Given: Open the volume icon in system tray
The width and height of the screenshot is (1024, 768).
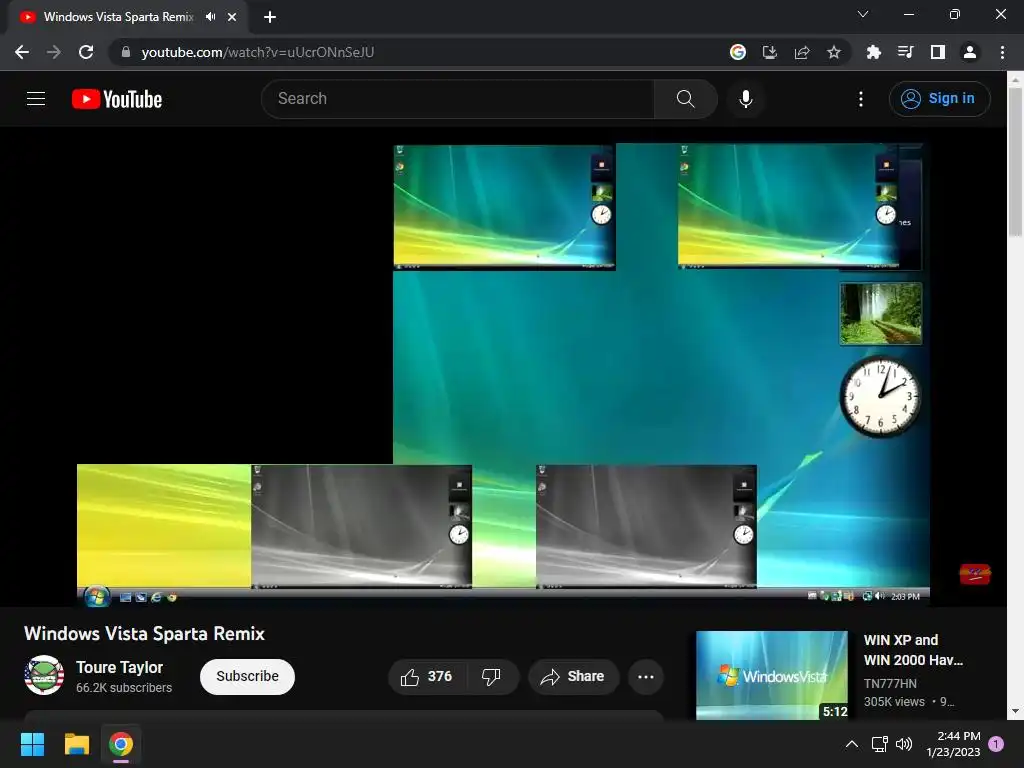Looking at the screenshot, I should (904, 744).
